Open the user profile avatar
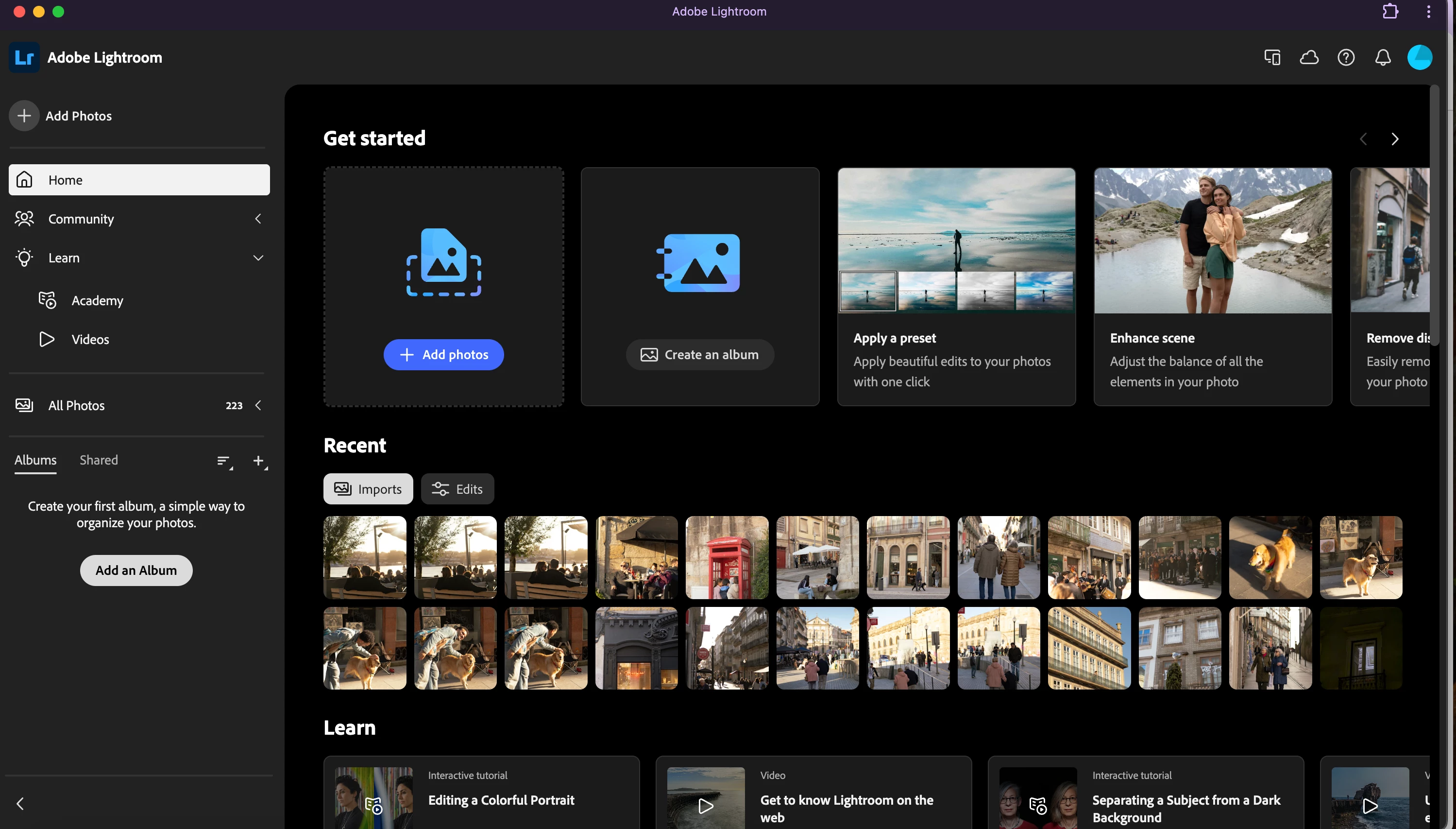This screenshot has height=829, width=1456. point(1419,57)
